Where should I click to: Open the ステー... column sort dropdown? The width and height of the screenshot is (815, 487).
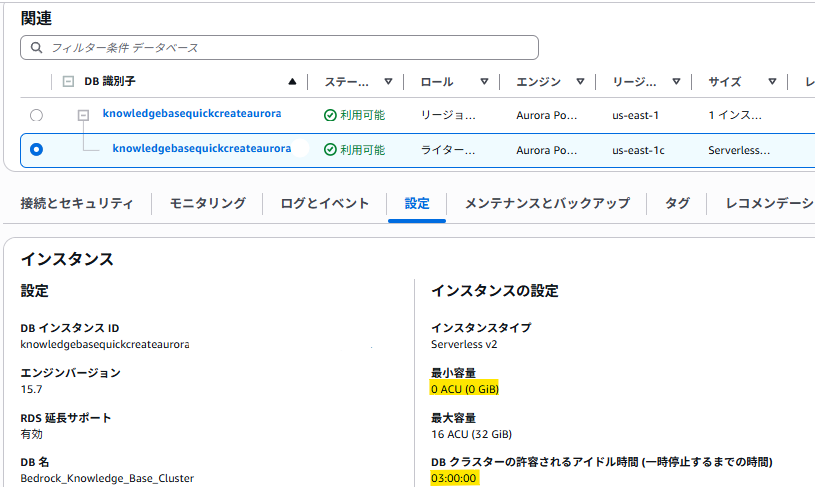tap(388, 82)
